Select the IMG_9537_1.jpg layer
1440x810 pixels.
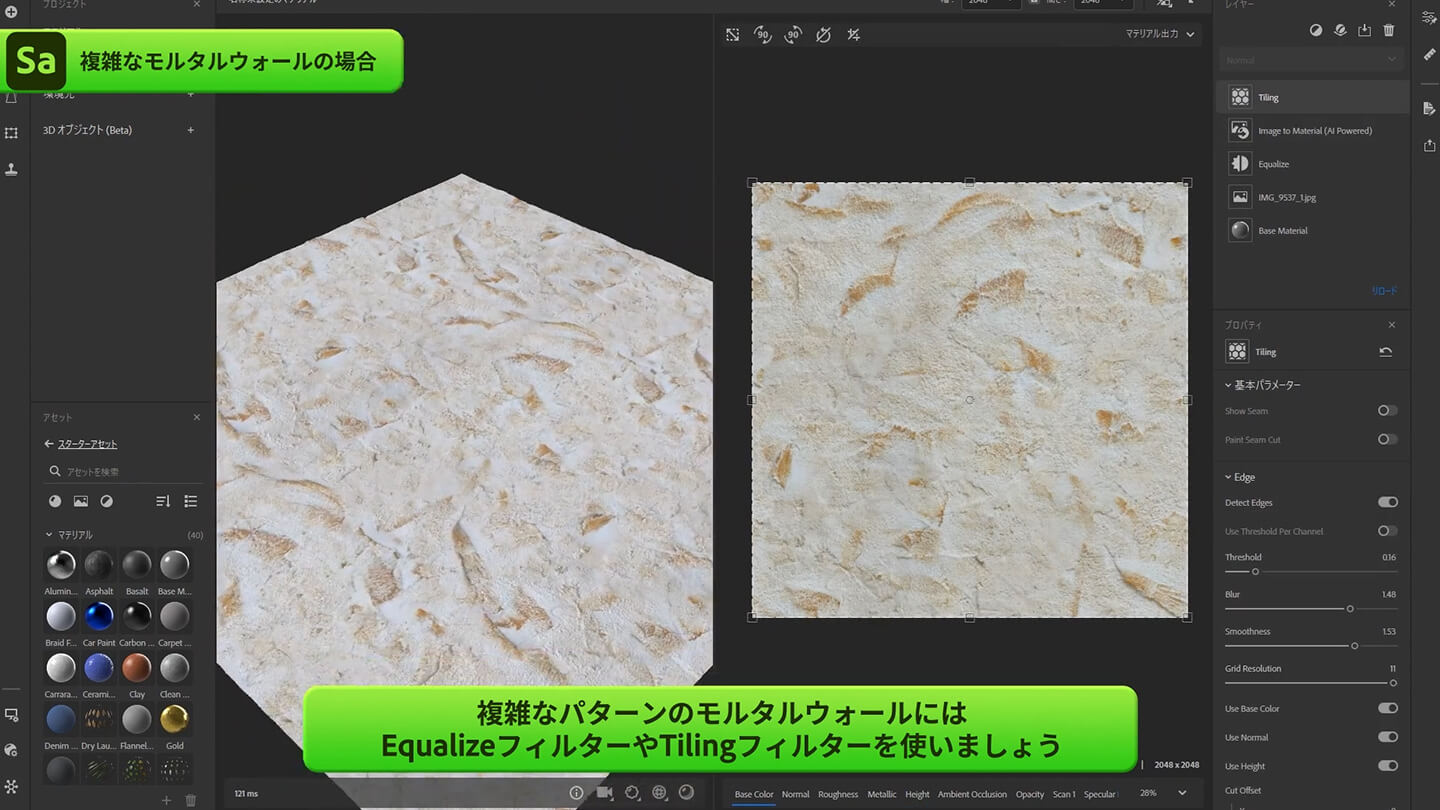click(1311, 197)
